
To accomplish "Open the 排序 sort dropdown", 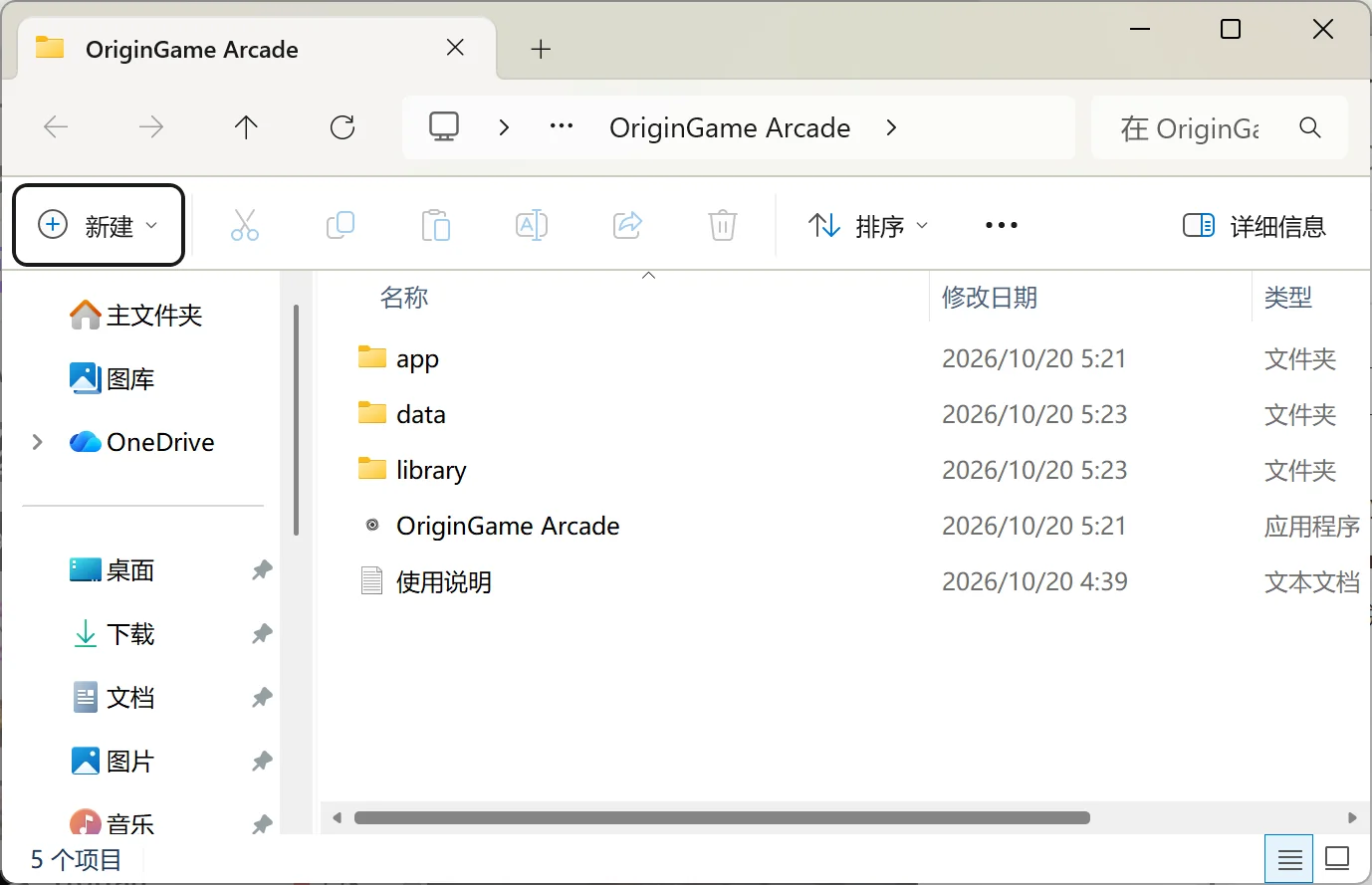I will (868, 226).
